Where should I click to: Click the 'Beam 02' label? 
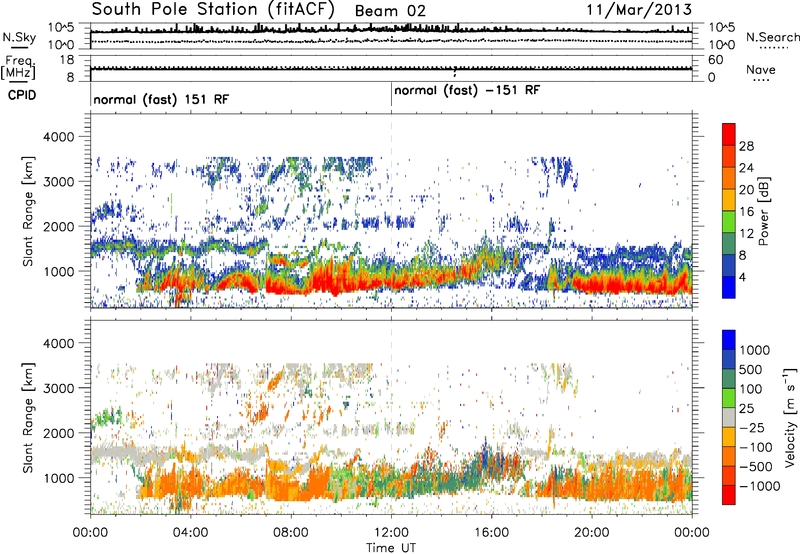(390, 11)
